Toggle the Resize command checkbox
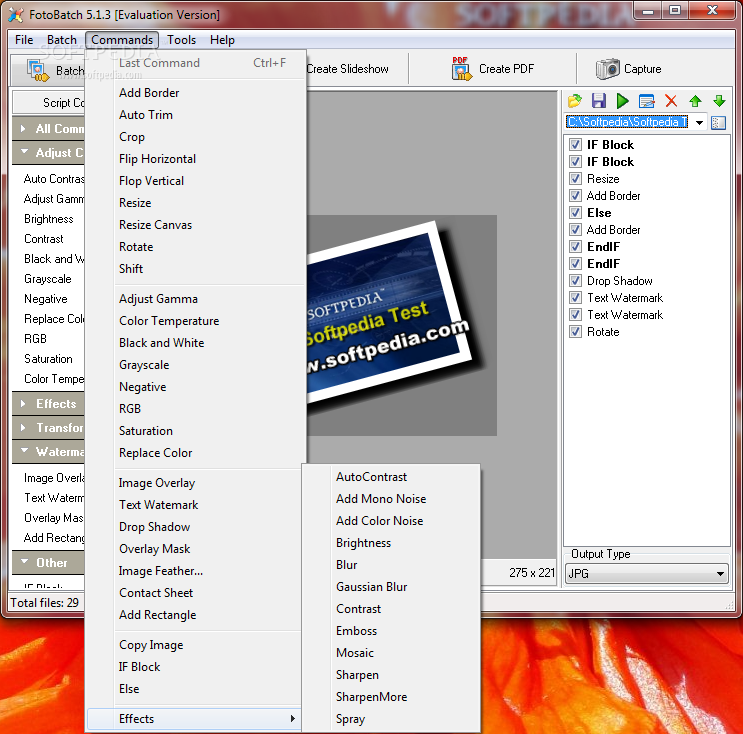 tap(575, 179)
